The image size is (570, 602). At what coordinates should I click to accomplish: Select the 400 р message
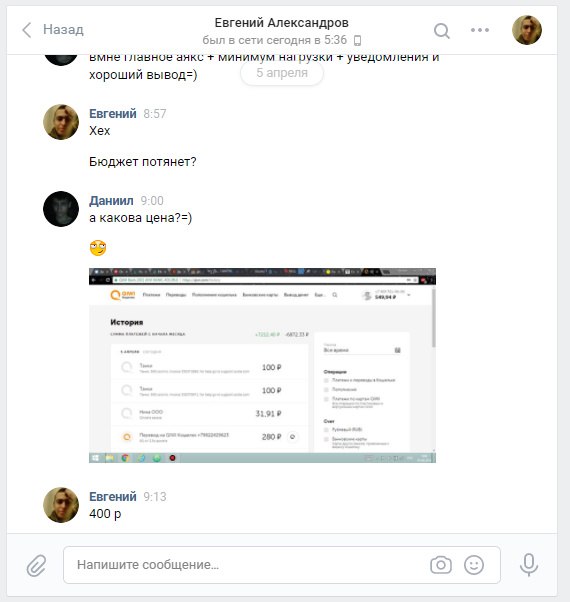coord(105,514)
